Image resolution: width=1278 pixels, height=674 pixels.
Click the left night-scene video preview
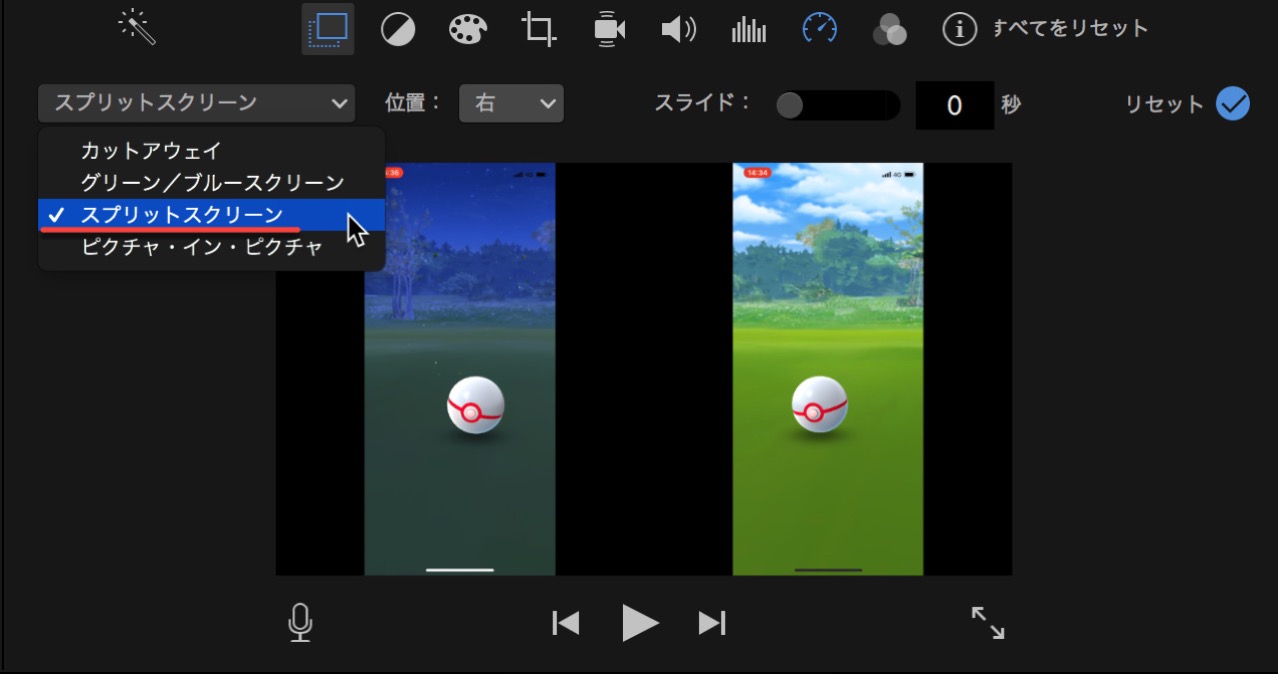(460, 369)
